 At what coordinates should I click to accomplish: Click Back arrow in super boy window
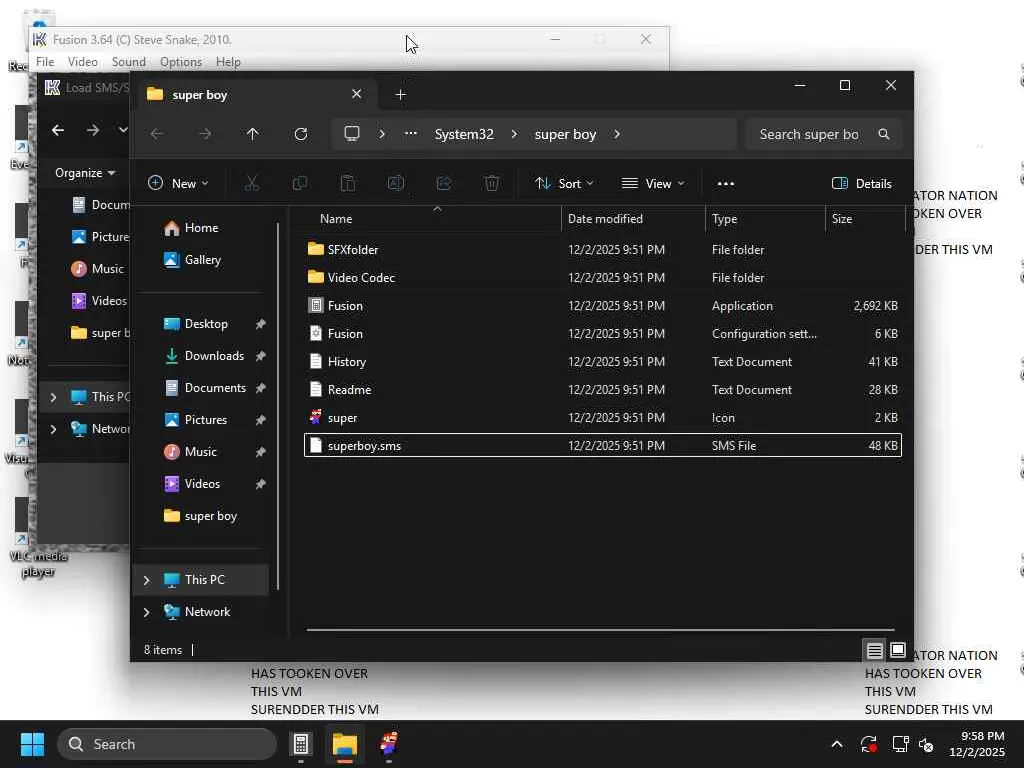[x=157, y=134]
